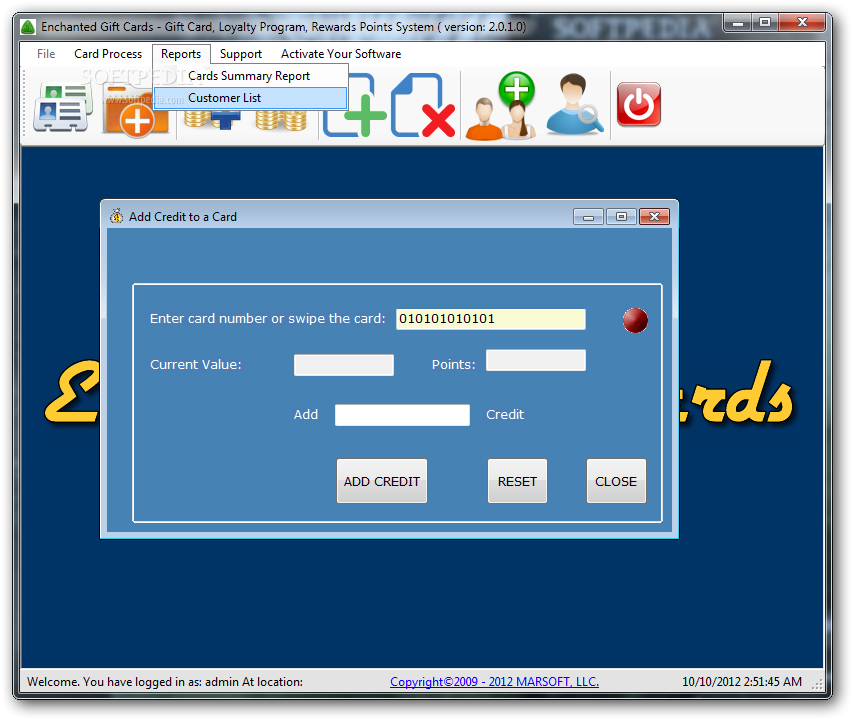Click the 'Enter card number or swipe' label
Screen dimensions: 853x720
[x=267, y=319]
